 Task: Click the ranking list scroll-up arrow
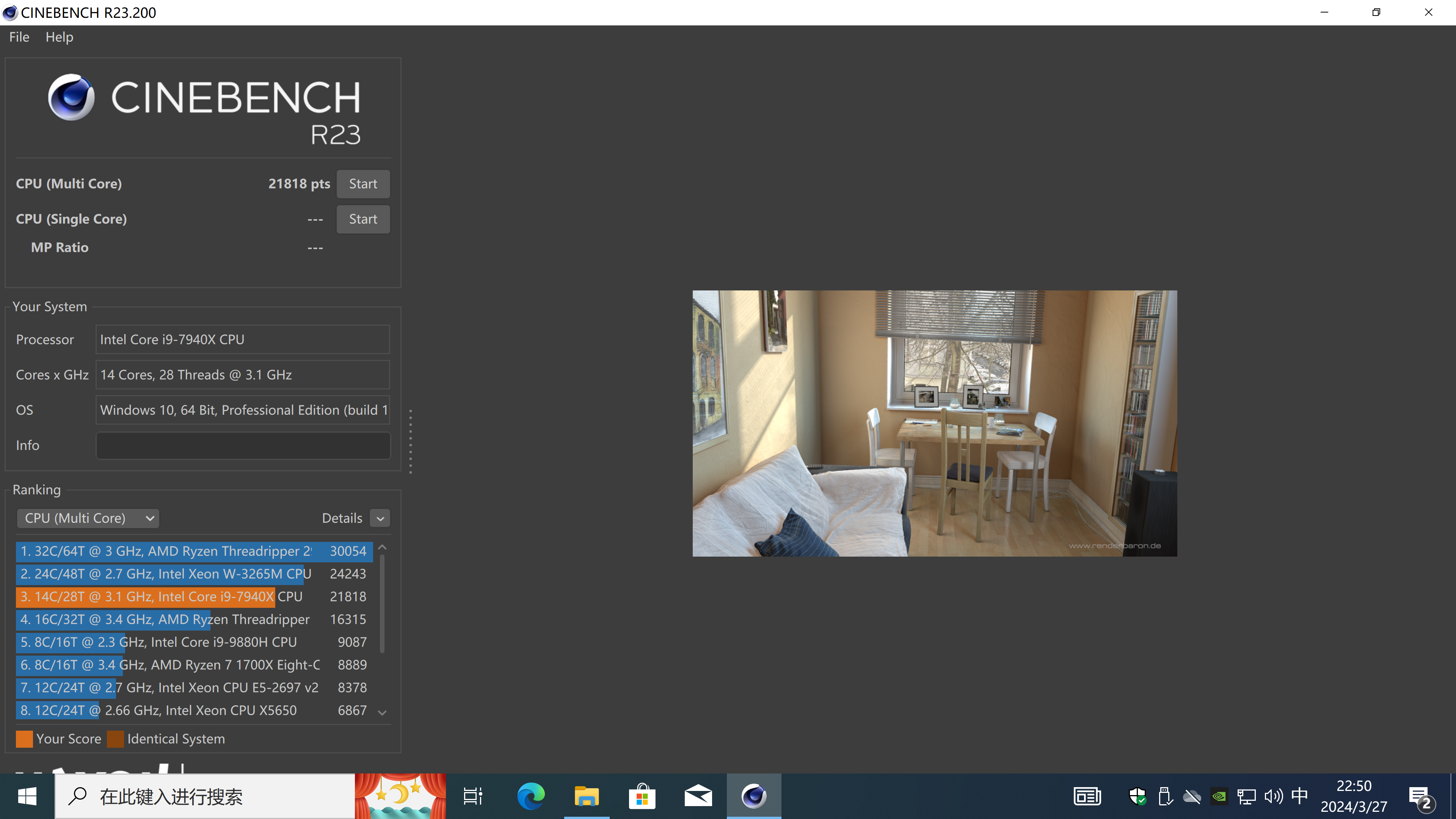pyautogui.click(x=382, y=547)
